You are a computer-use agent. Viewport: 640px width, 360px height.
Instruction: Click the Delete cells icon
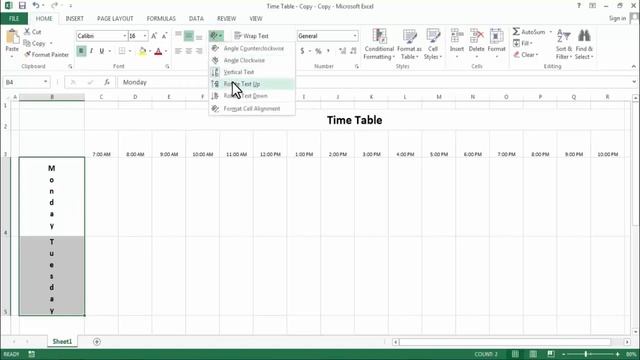pyautogui.click(x=476, y=37)
